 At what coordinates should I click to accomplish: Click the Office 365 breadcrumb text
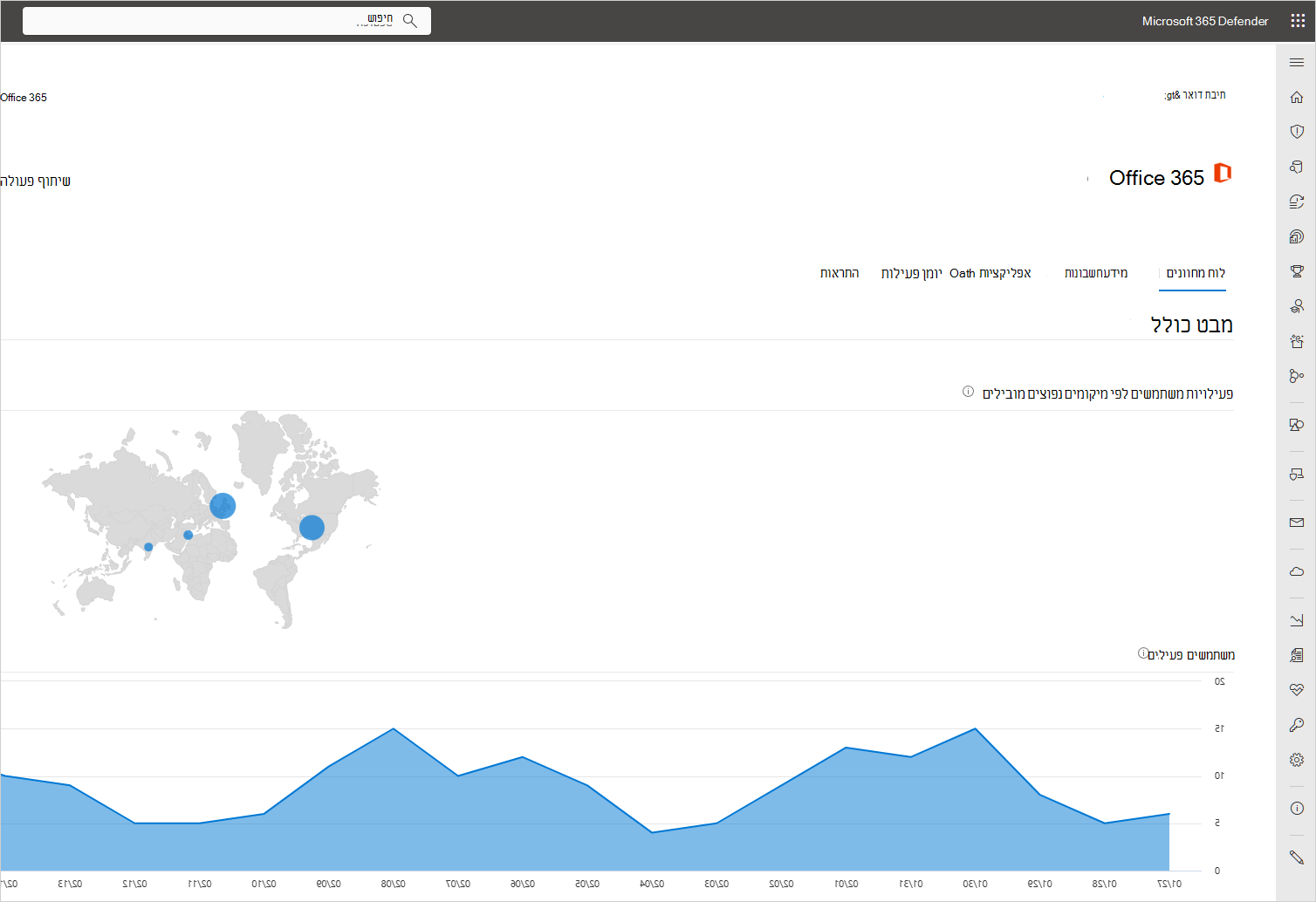(24, 98)
